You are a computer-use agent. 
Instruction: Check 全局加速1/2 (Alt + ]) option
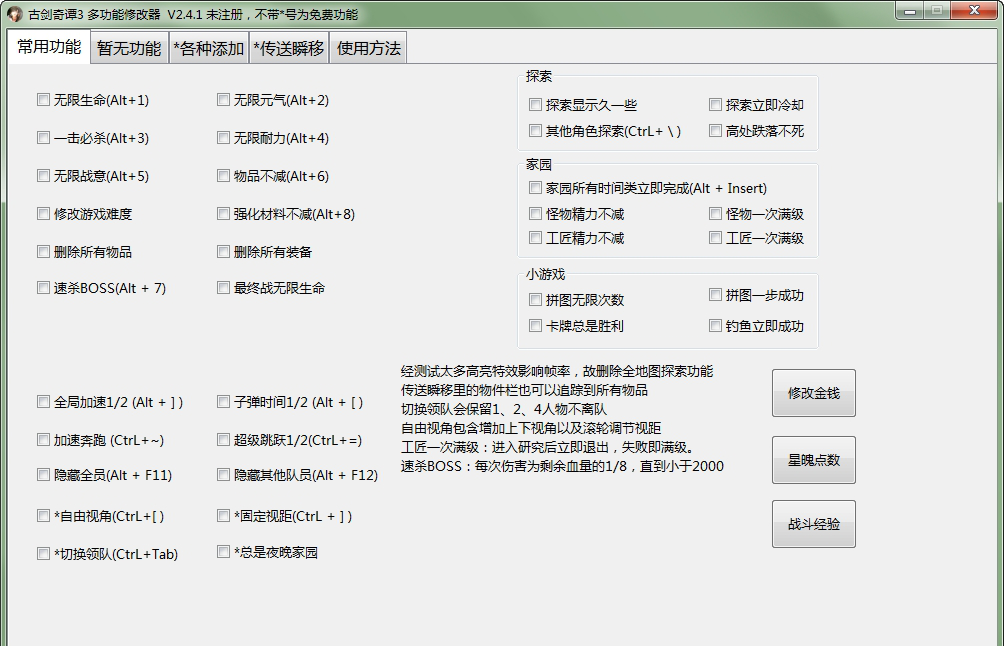click(44, 402)
